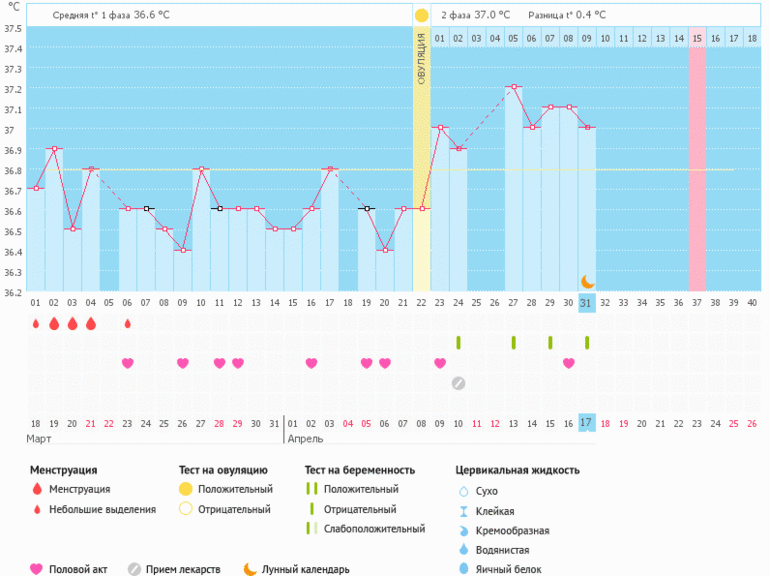Open the '2 фаза 37.0 °C' header section

pos(475,15)
